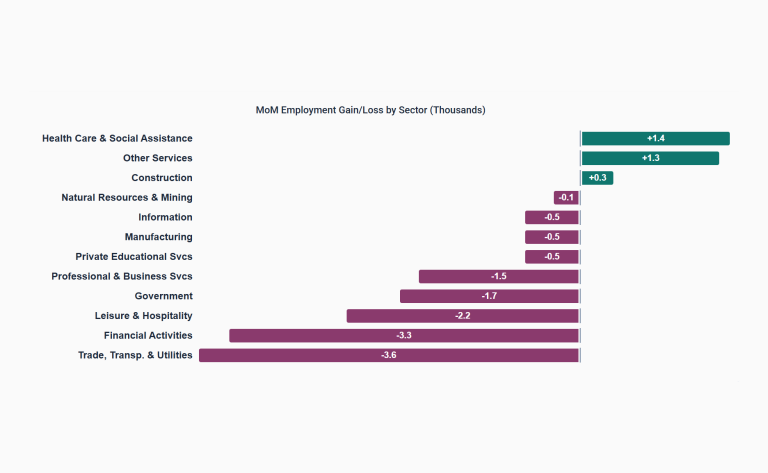Select the Manufacturing axis label

[158, 237]
